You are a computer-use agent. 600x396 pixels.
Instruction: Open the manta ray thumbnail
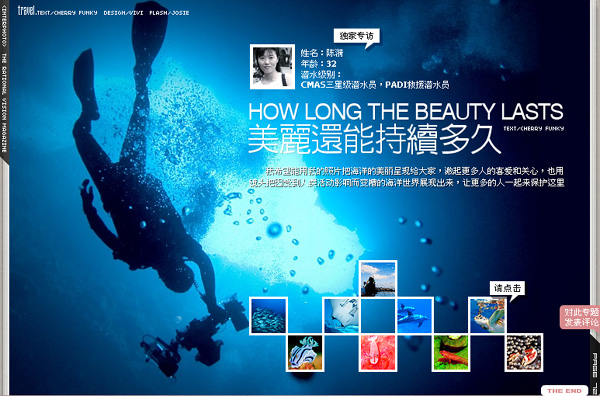341,316
